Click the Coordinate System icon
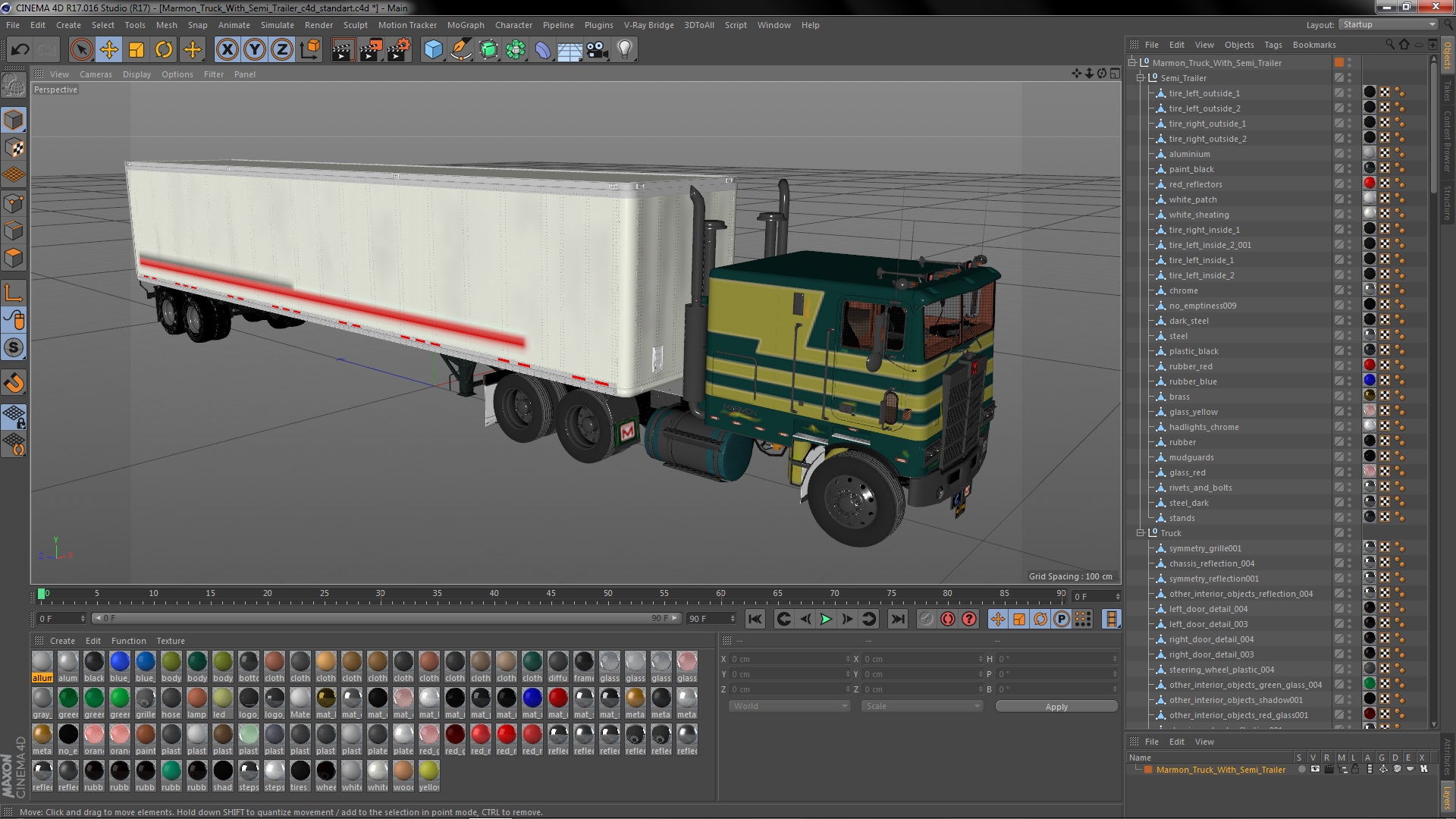The width and height of the screenshot is (1456, 819). [x=310, y=50]
